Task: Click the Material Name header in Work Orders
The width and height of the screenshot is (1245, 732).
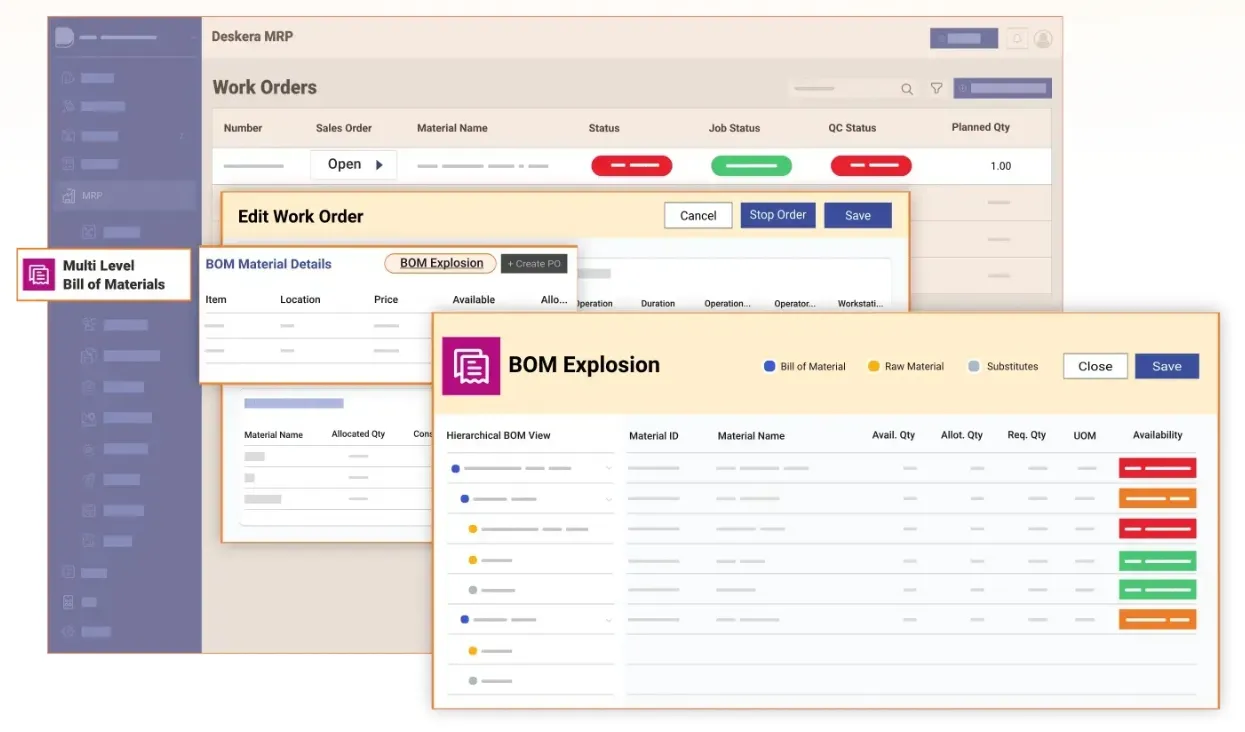Action: click(452, 128)
